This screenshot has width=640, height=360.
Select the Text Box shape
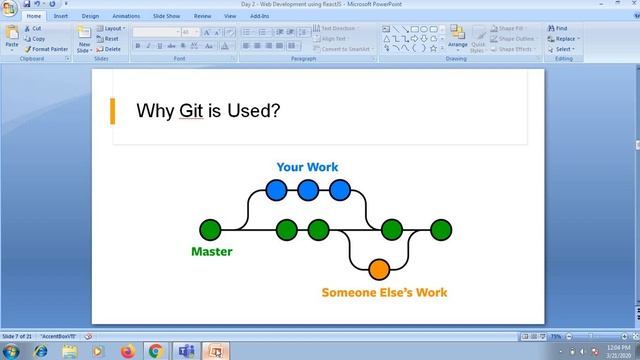(x=386, y=29)
